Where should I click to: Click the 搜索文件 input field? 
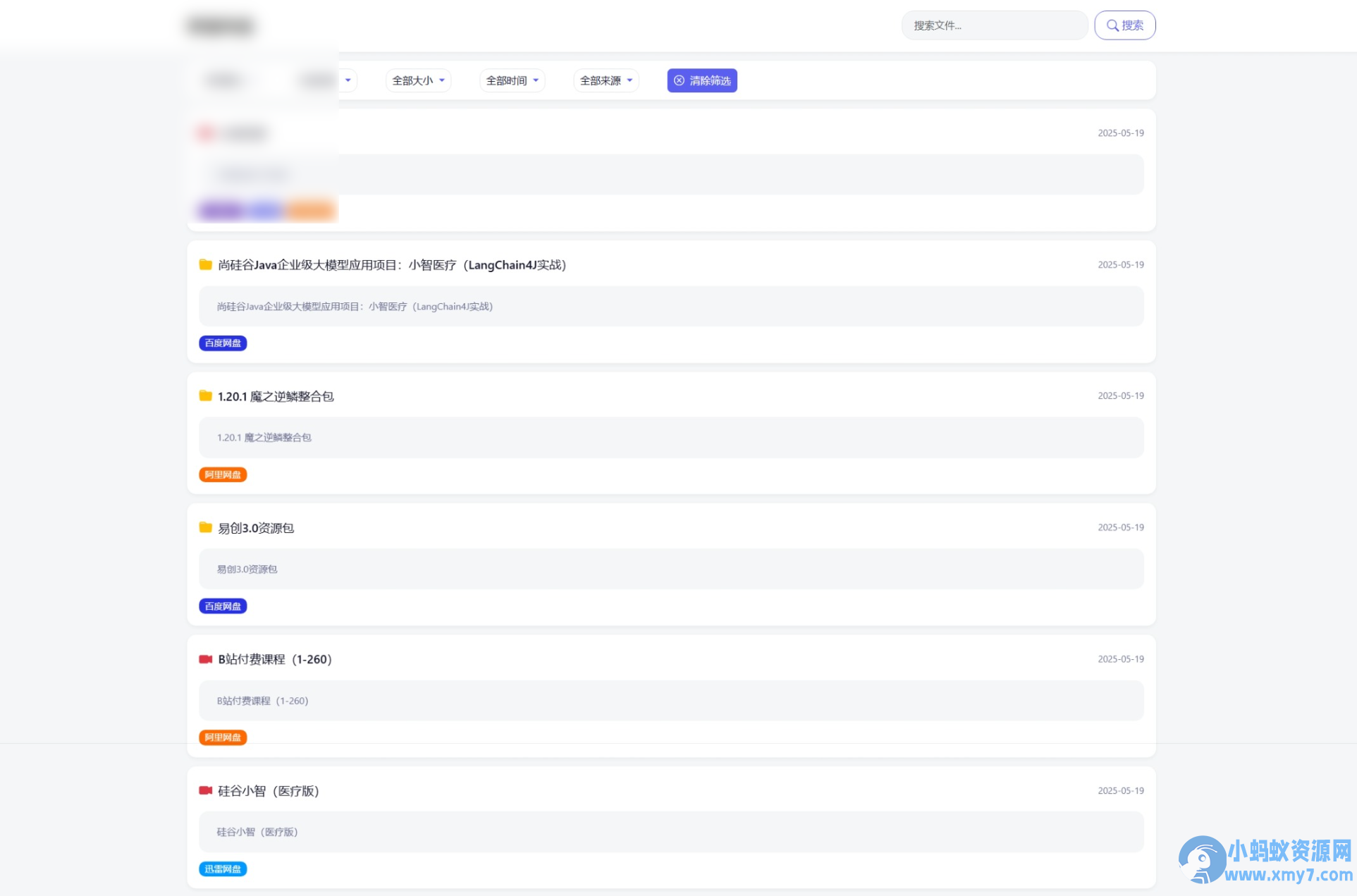[x=994, y=25]
